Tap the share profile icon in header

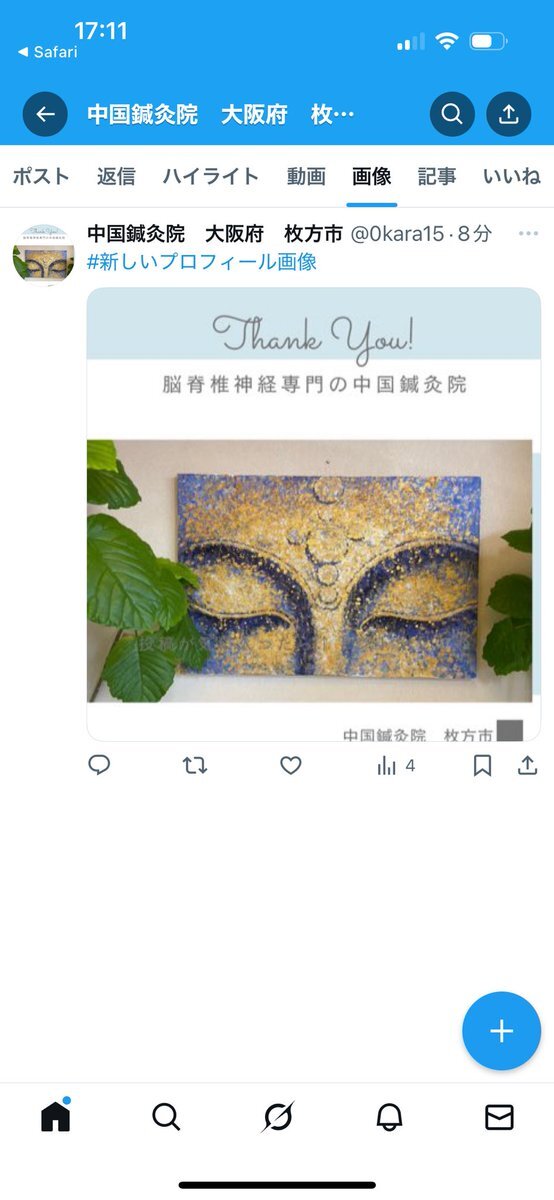point(509,114)
